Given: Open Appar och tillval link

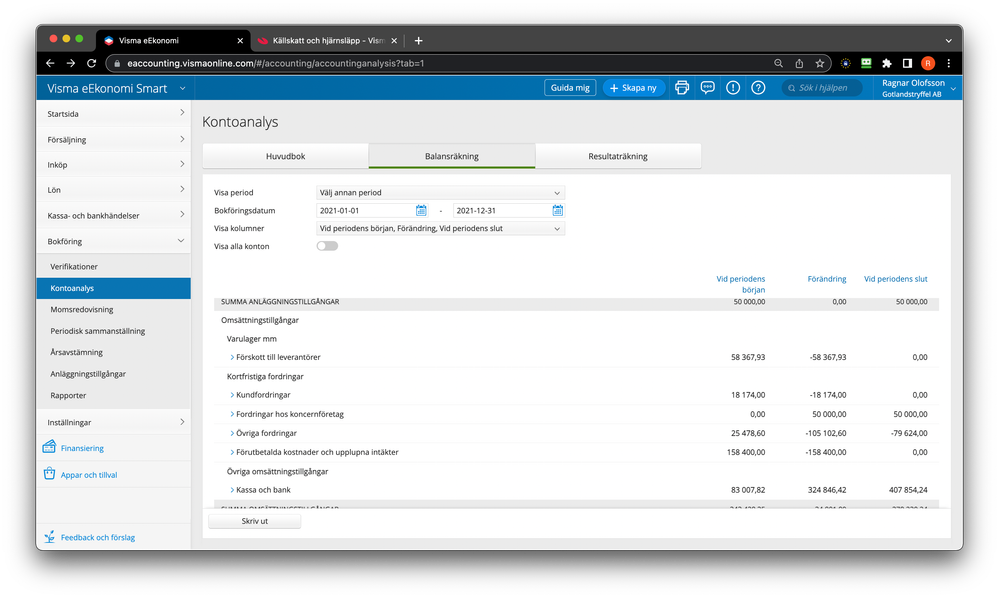Looking at the screenshot, I should tap(89, 475).
